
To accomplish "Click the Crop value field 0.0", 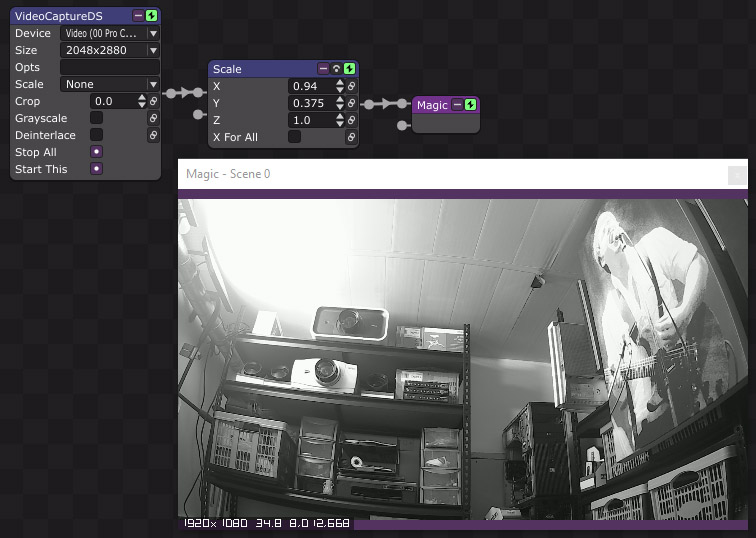I will pyautogui.click(x=113, y=101).
